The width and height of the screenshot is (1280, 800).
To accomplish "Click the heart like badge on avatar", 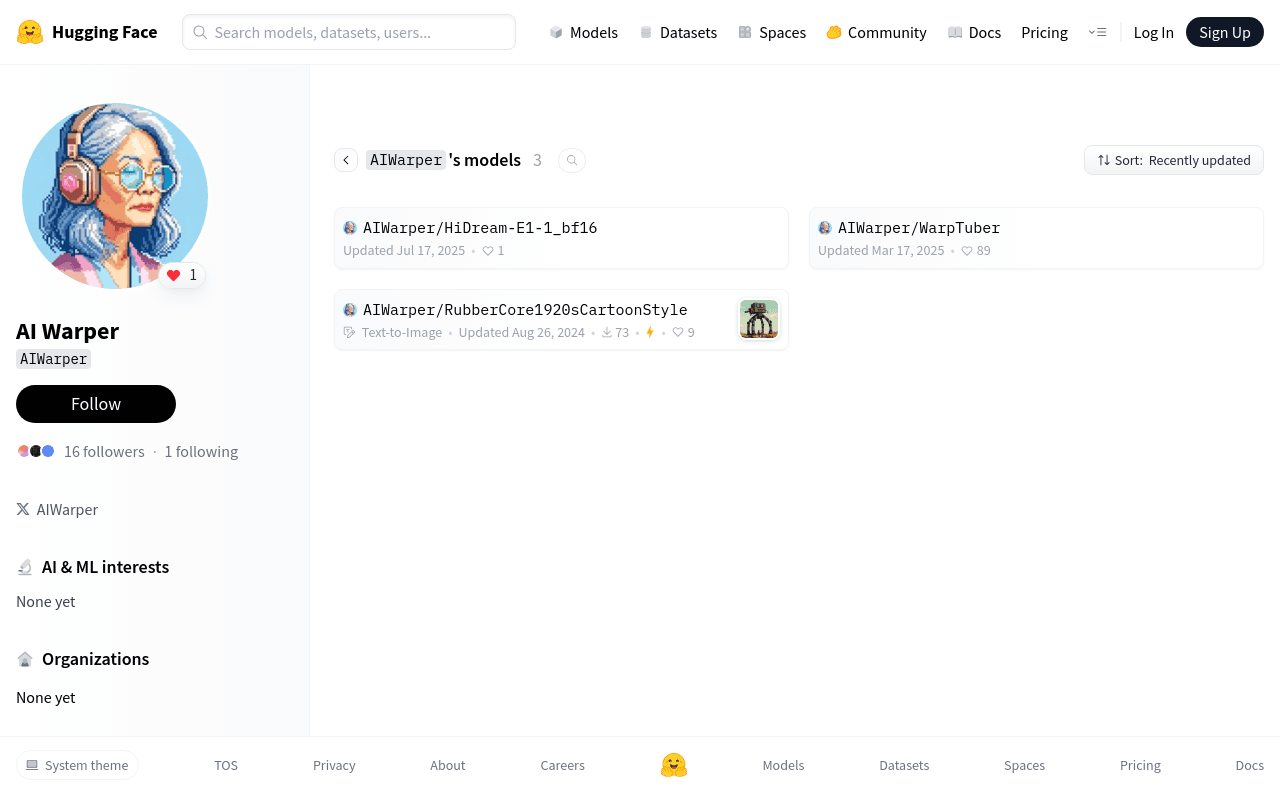I will coord(182,275).
